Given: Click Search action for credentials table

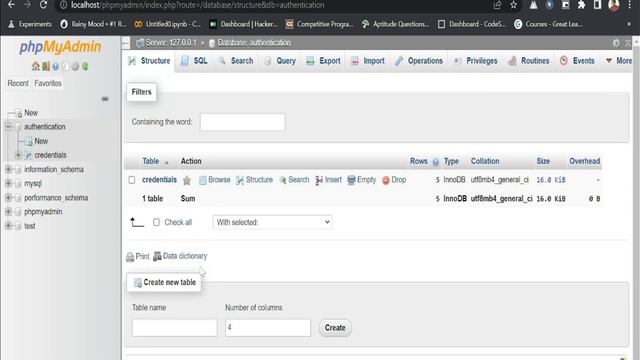Looking at the screenshot, I should tap(294, 180).
